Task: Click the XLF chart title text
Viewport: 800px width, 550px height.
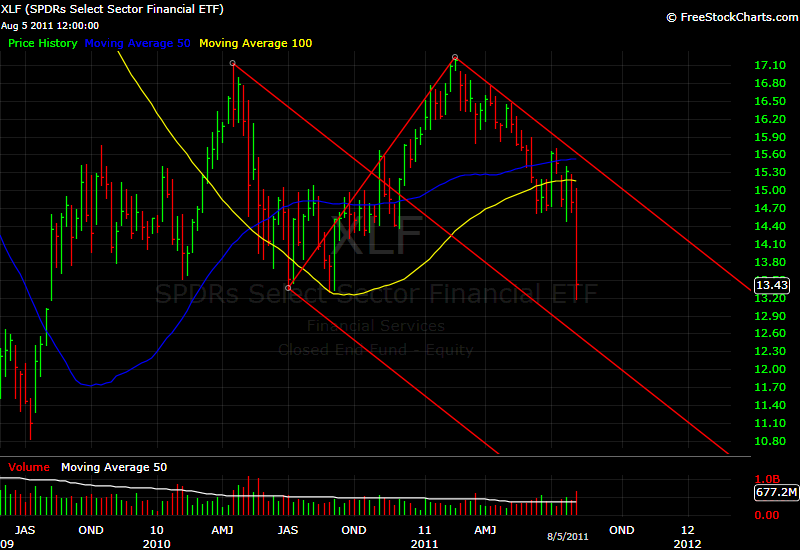Action: (x=112, y=9)
